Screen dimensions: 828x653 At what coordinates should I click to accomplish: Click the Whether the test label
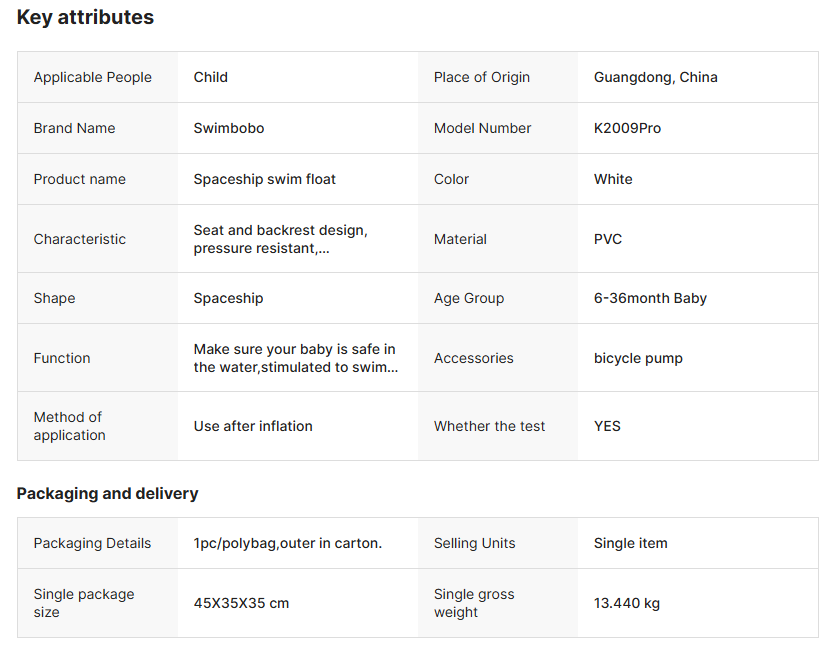click(x=489, y=426)
